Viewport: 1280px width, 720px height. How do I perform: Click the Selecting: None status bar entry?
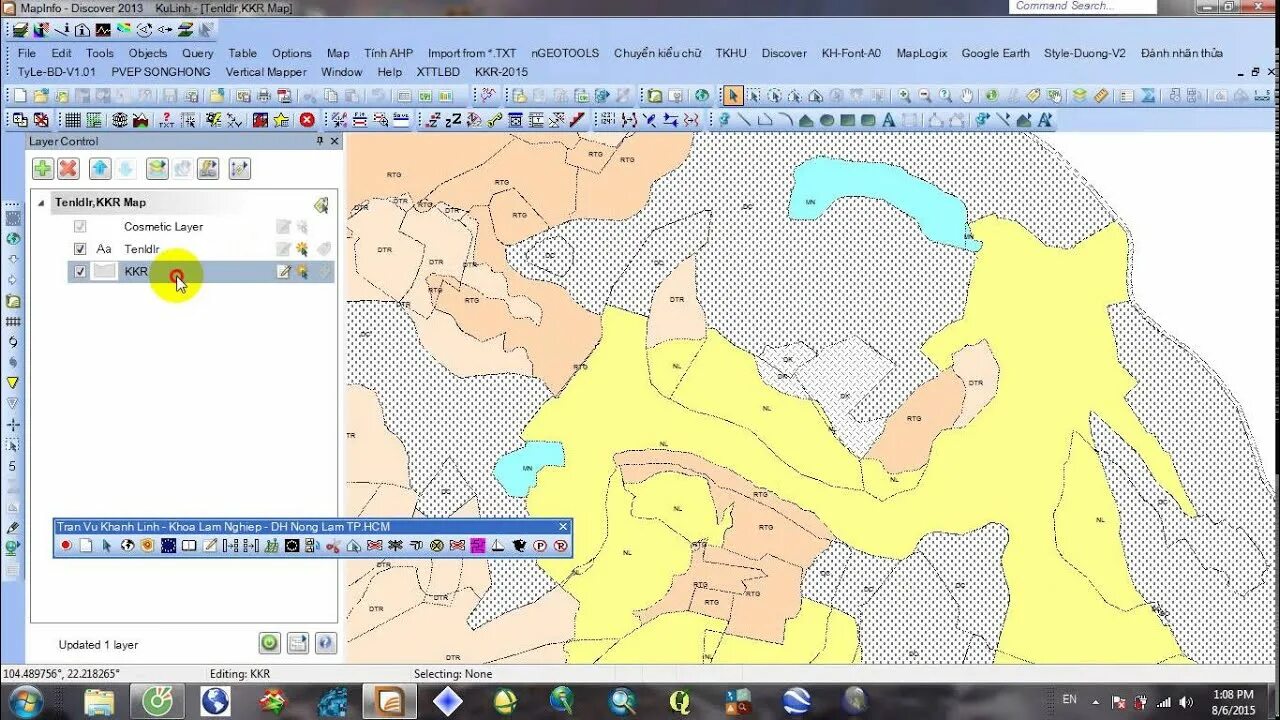pos(453,674)
